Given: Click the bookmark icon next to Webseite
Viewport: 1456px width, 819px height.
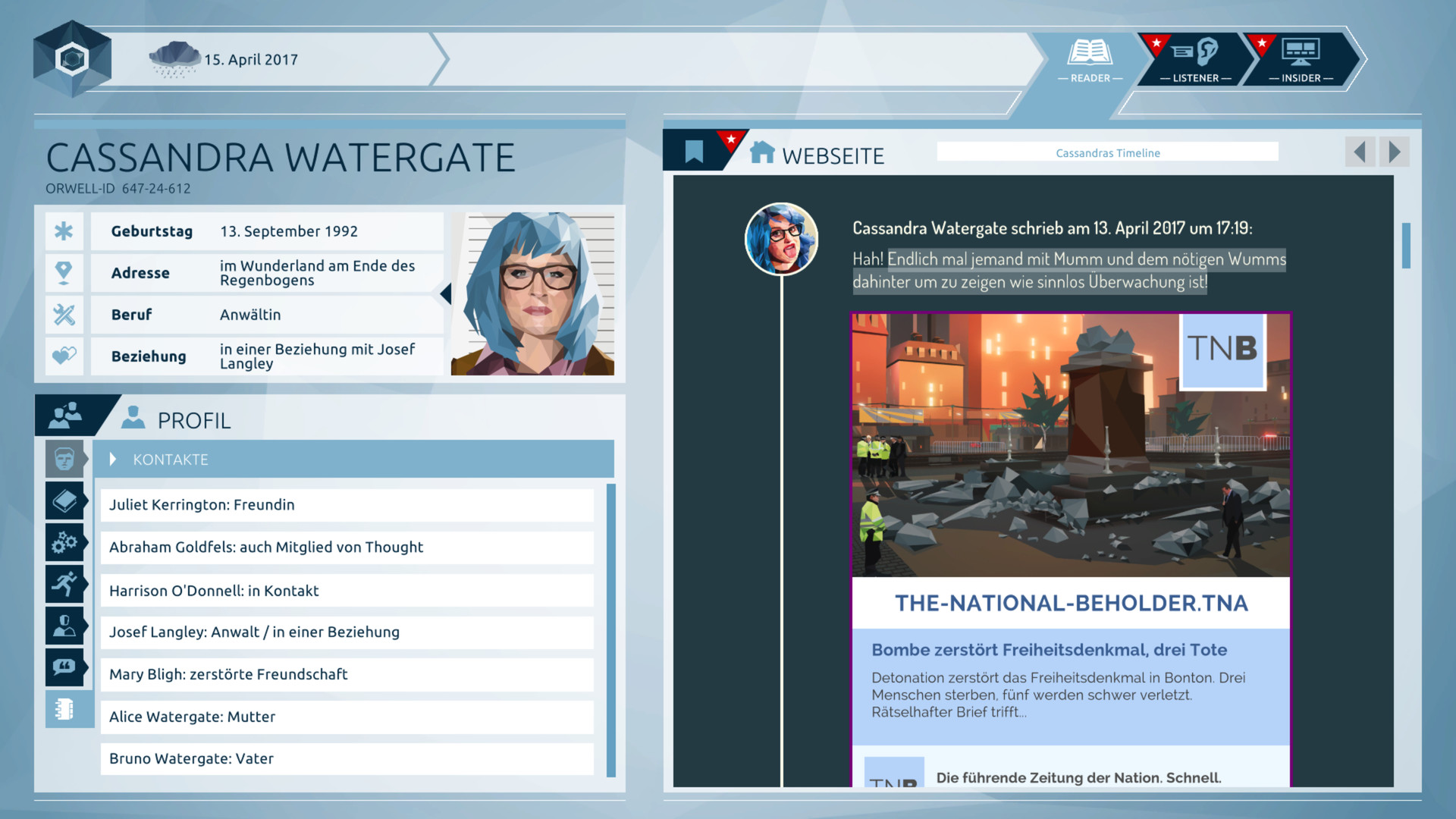Looking at the screenshot, I should [694, 152].
